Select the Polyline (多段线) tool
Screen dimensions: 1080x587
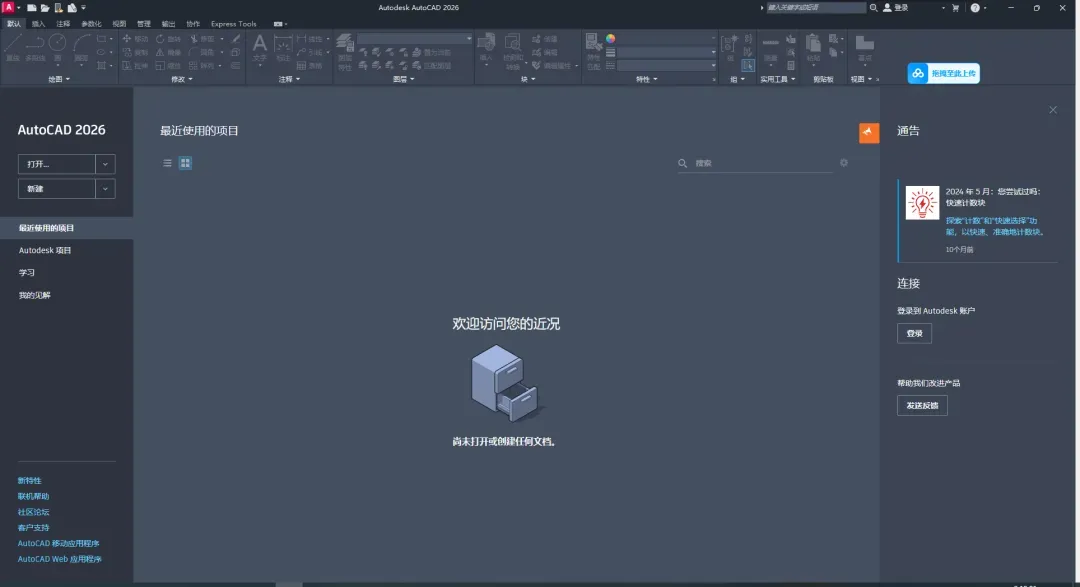pyautogui.click(x=35, y=48)
